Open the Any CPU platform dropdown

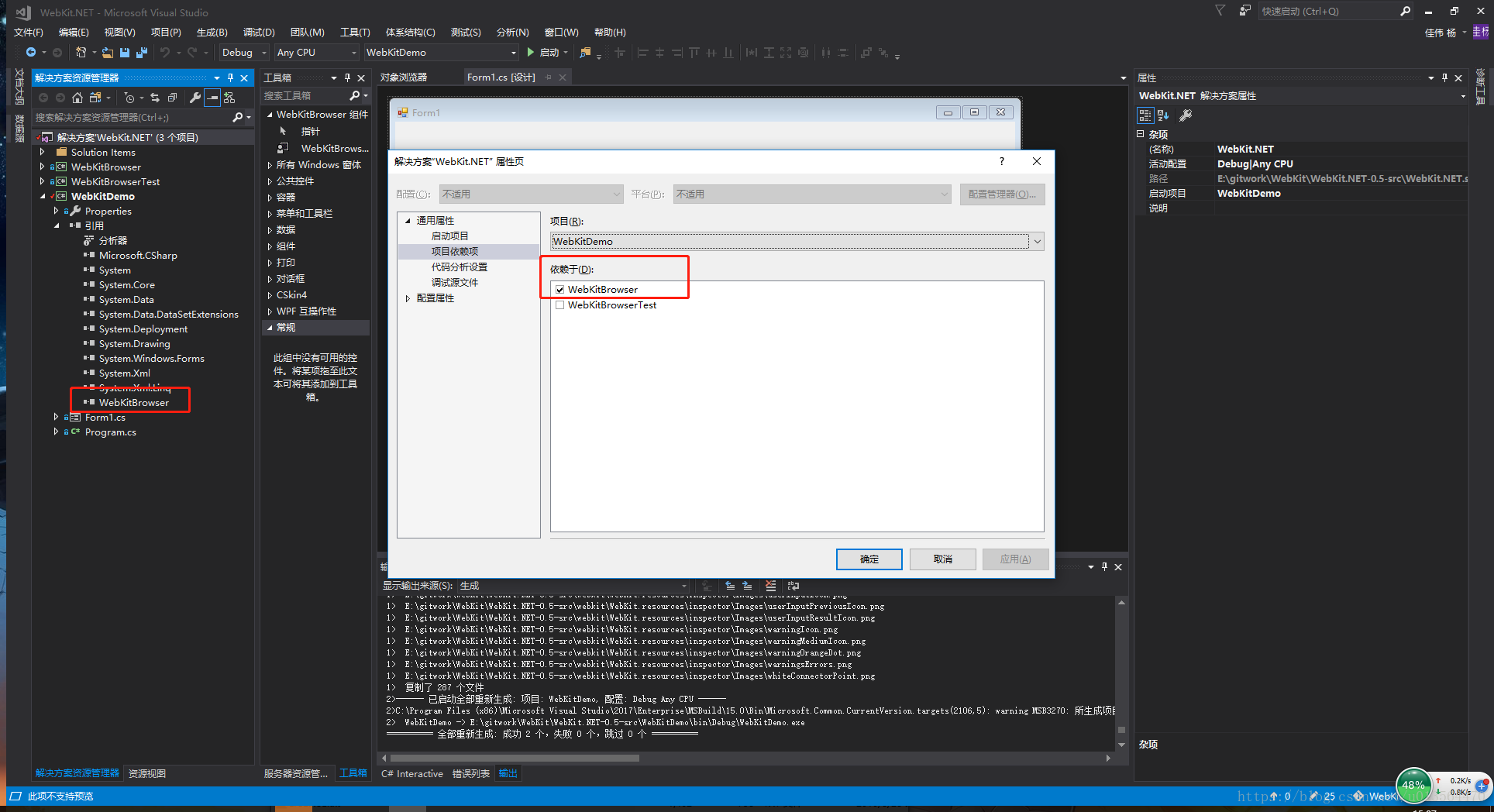point(316,53)
